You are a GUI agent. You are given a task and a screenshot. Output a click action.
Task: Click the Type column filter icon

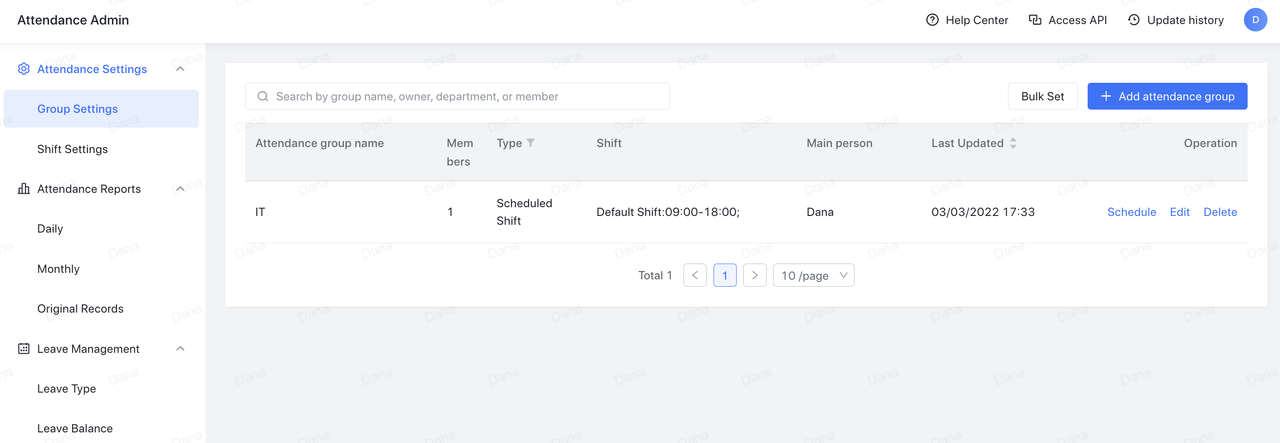pyautogui.click(x=531, y=143)
